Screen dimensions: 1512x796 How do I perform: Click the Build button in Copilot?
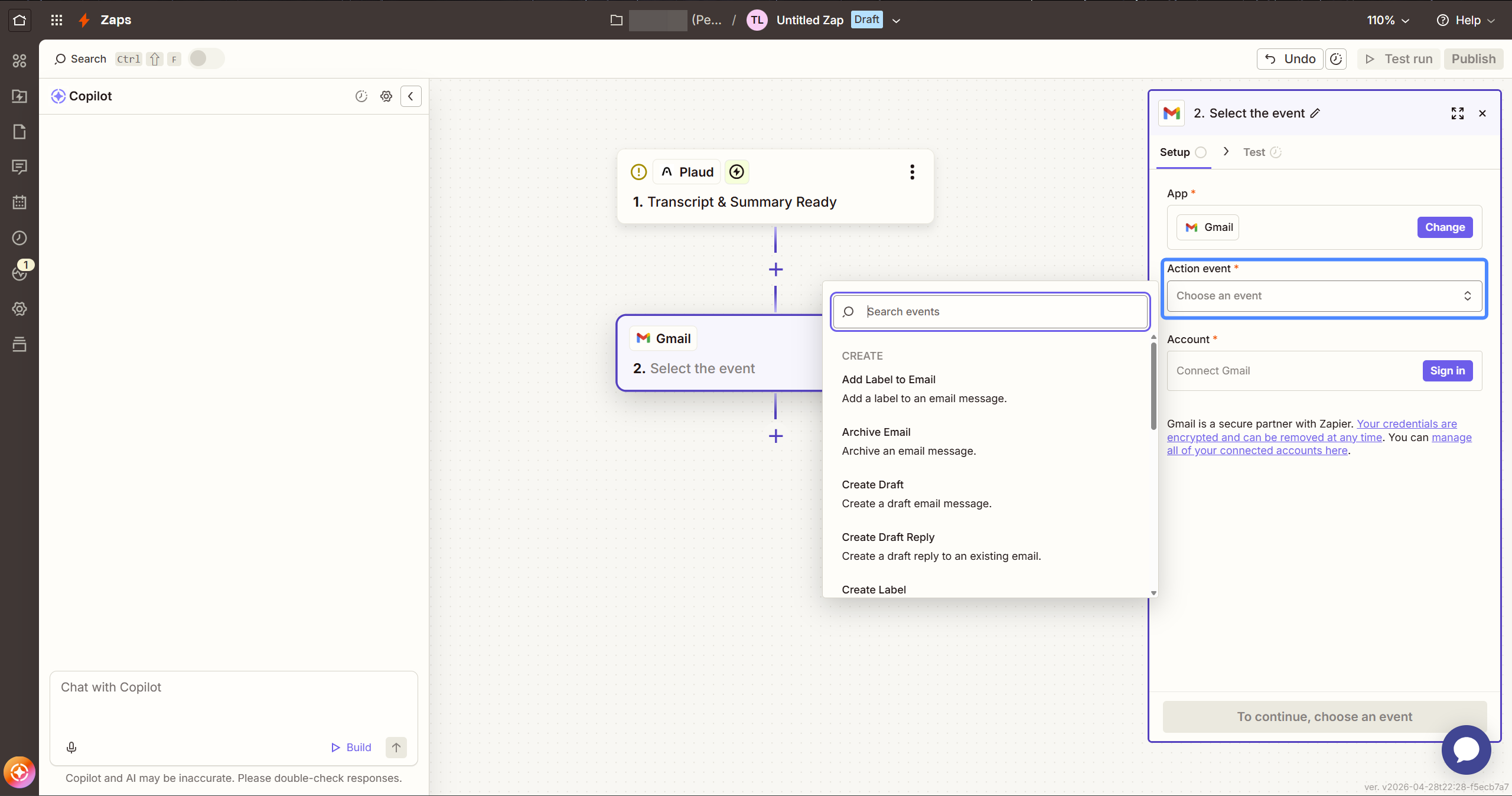[351, 748]
